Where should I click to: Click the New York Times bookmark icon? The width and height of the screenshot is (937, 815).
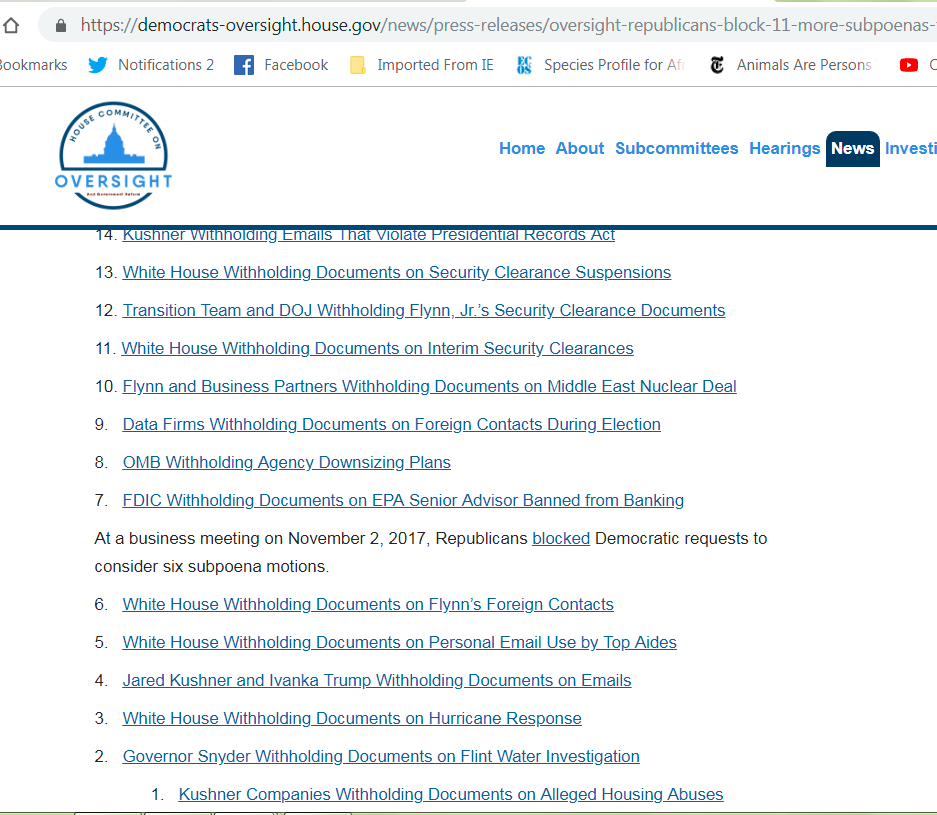click(717, 65)
